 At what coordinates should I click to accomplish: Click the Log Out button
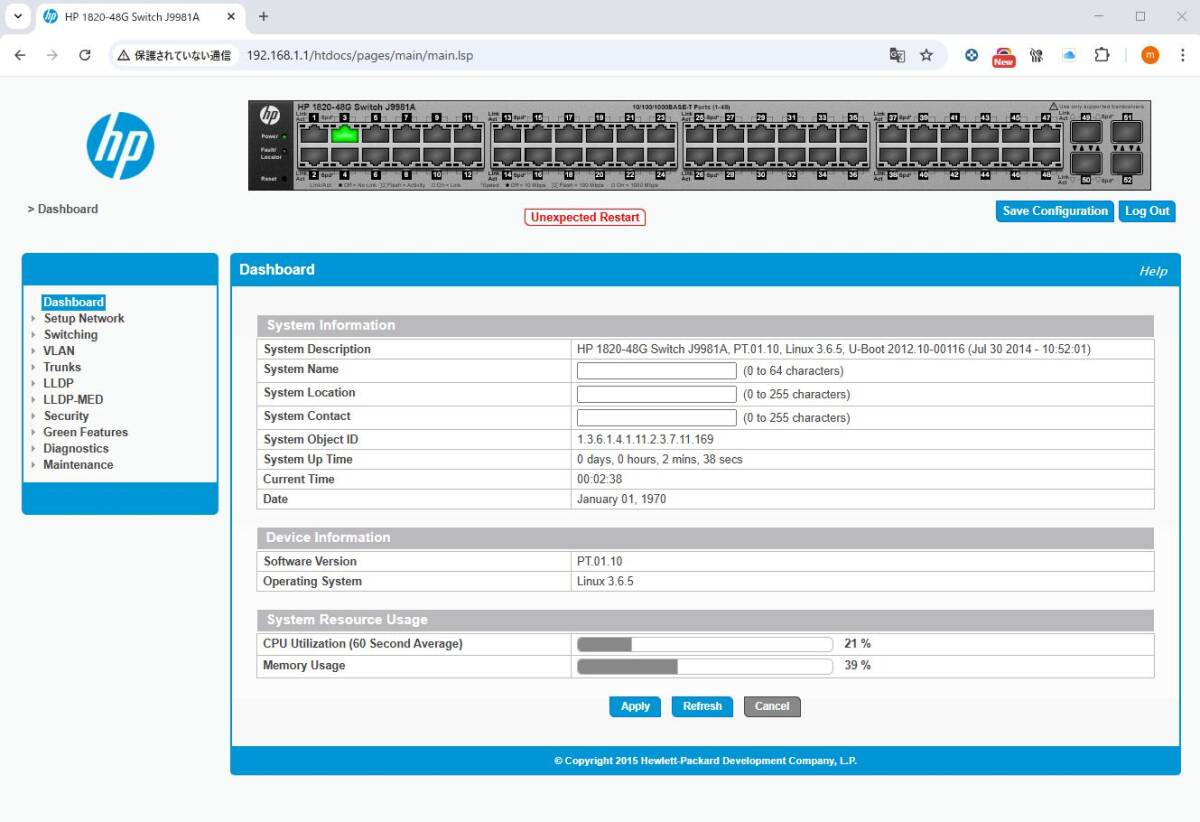(x=1147, y=211)
